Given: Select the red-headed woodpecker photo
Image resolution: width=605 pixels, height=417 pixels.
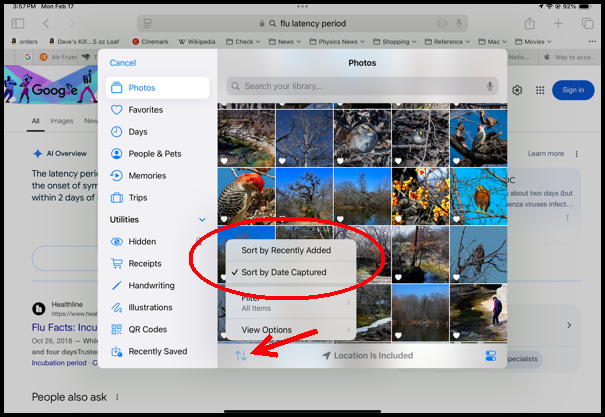Looking at the screenshot, I should 247,197.
